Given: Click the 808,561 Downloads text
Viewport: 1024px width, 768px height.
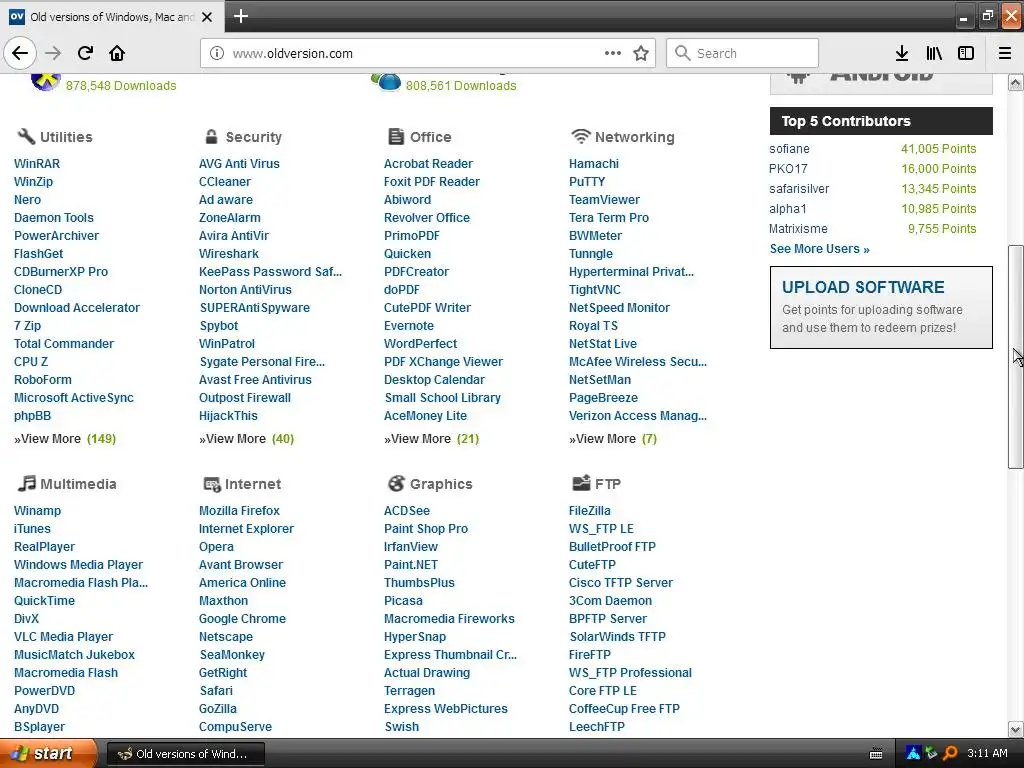Looking at the screenshot, I should click(461, 86).
